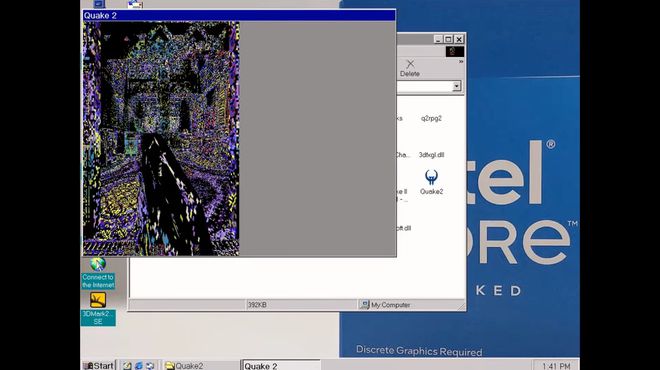Screen dimensions: 660x370
Task: Click inside the Quake 2 game viewport
Action: coord(161,139)
